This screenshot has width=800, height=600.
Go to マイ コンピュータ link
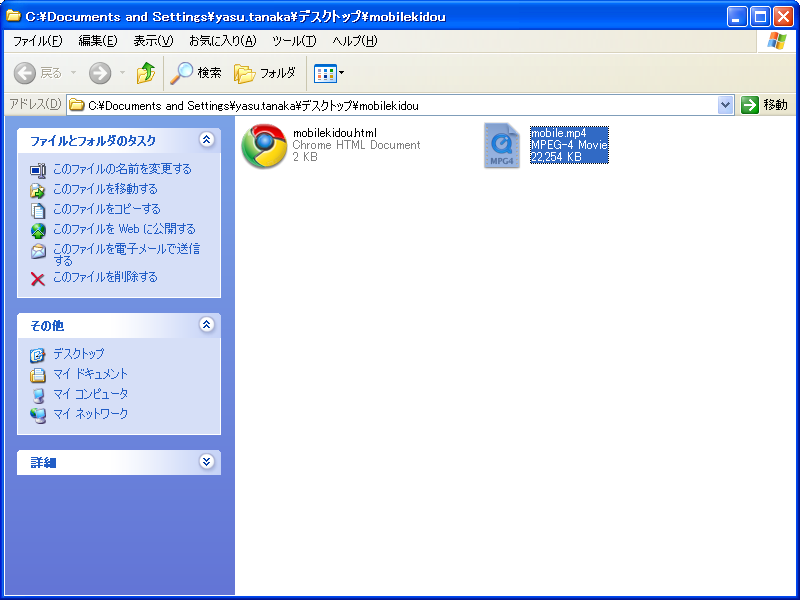(90, 394)
